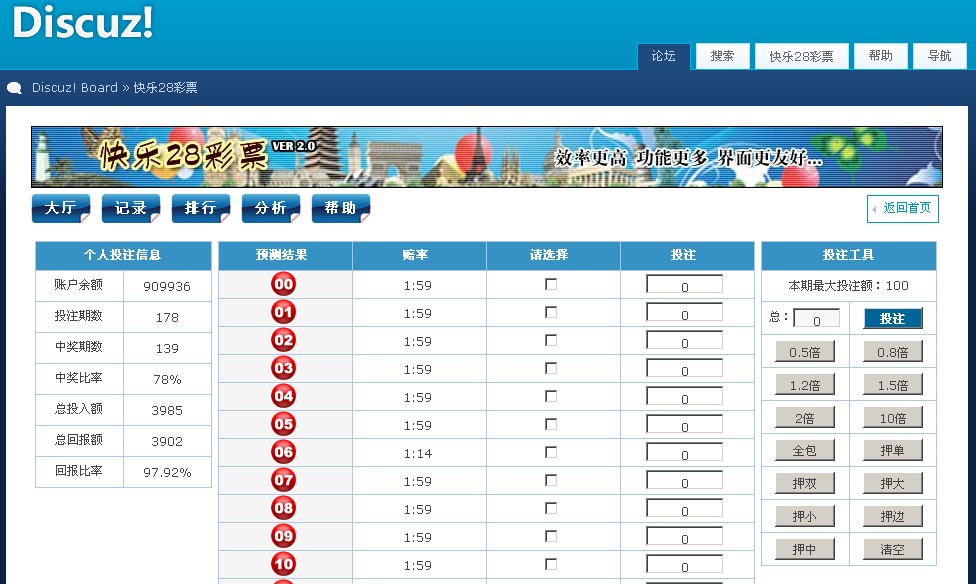This screenshot has height=584, width=976.
Task: Submit with the blue 投注 button
Action: coord(893,318)
